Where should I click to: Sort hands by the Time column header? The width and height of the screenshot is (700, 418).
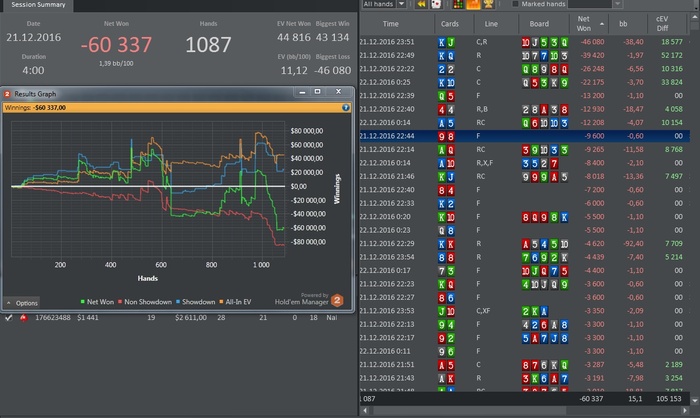(391, 22)
